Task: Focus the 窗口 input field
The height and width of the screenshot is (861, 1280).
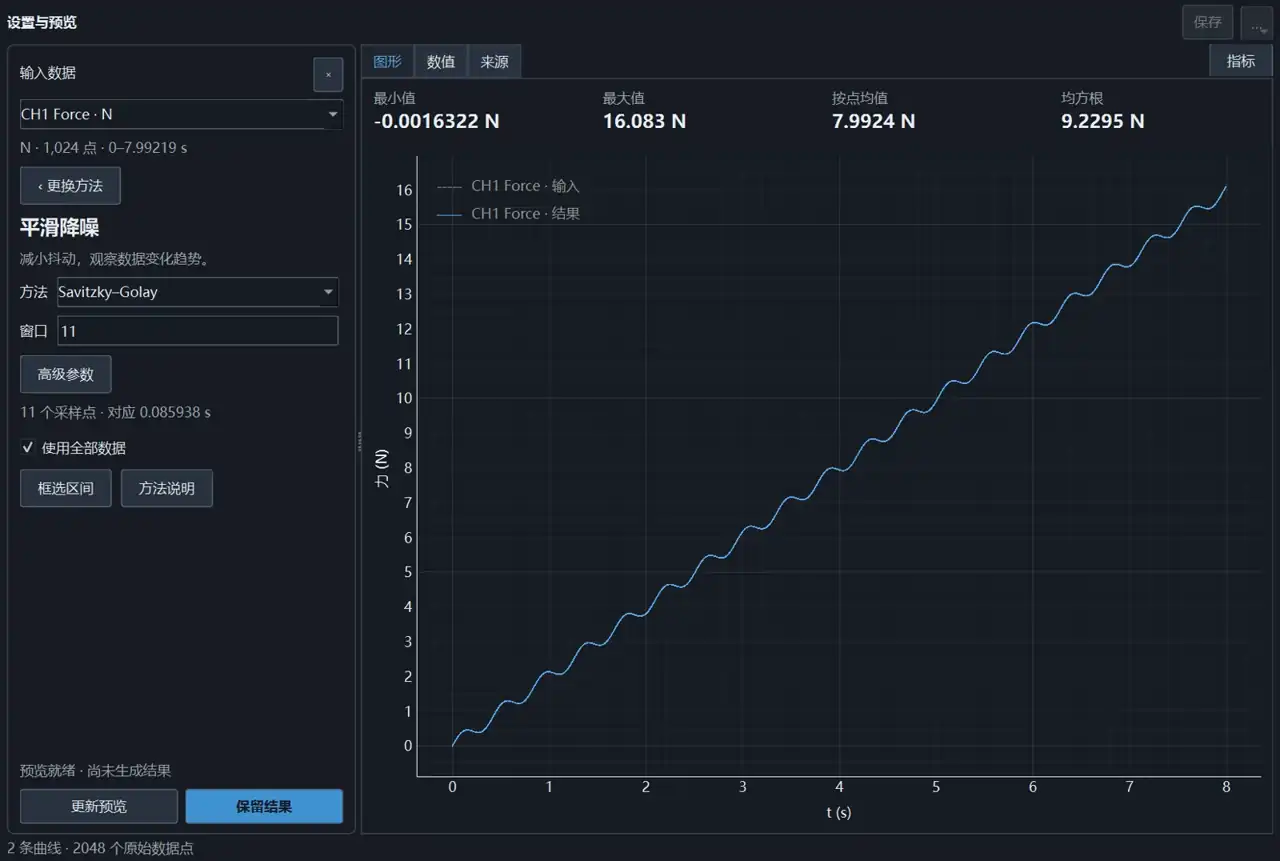Action: 198,331
